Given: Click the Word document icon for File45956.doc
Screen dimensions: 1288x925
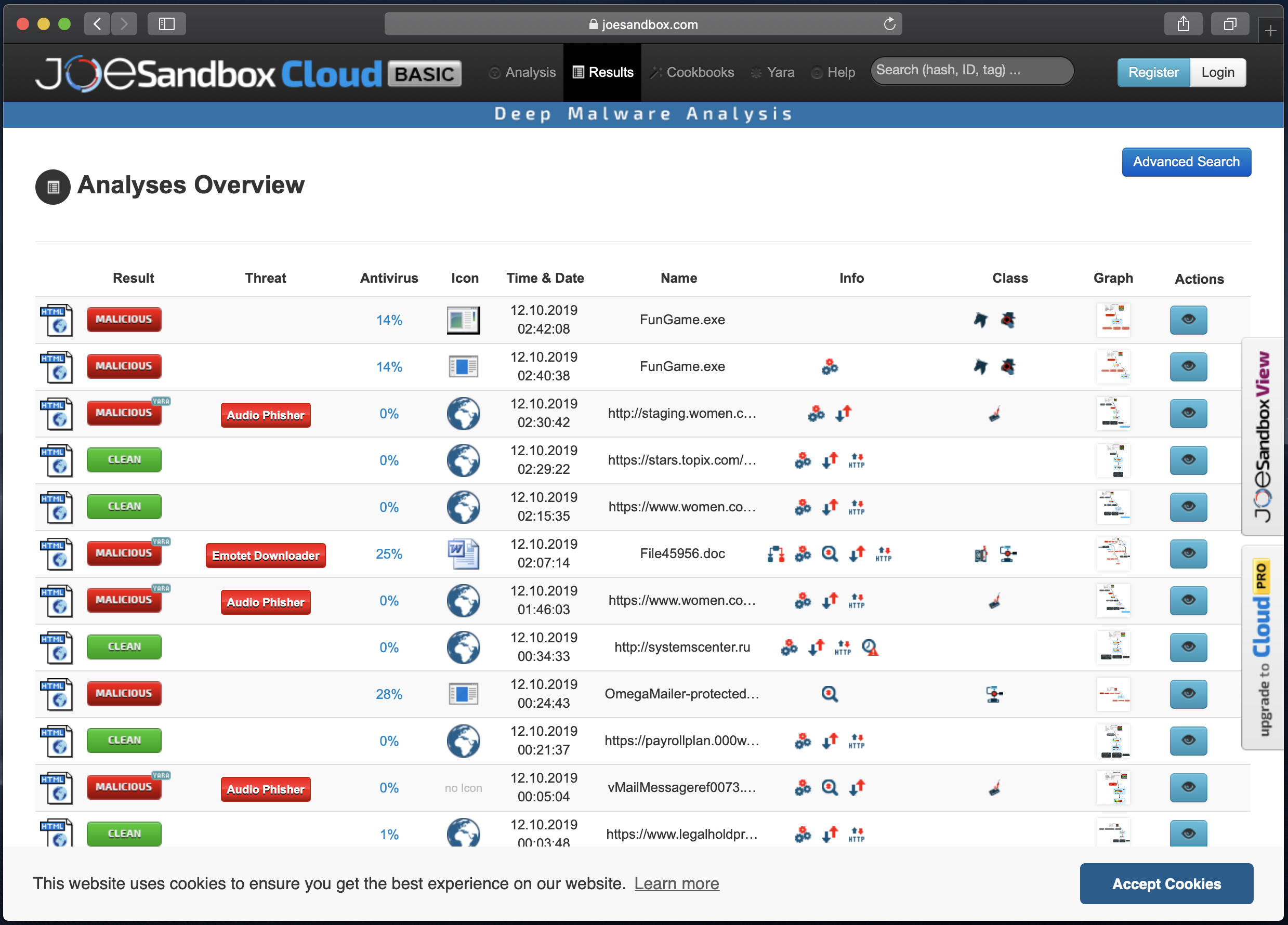Looking at the screenshot, I should [x=464, y=553].
